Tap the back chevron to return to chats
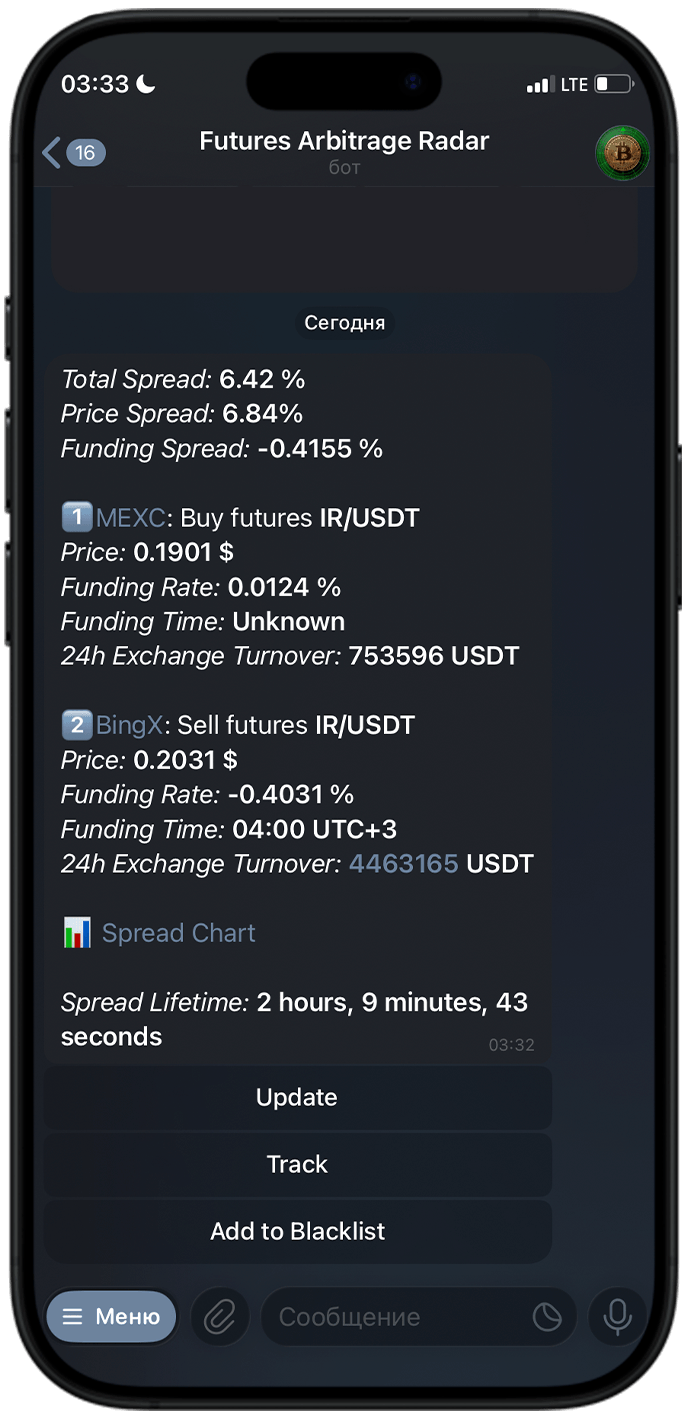 click(x=50, y=150)
